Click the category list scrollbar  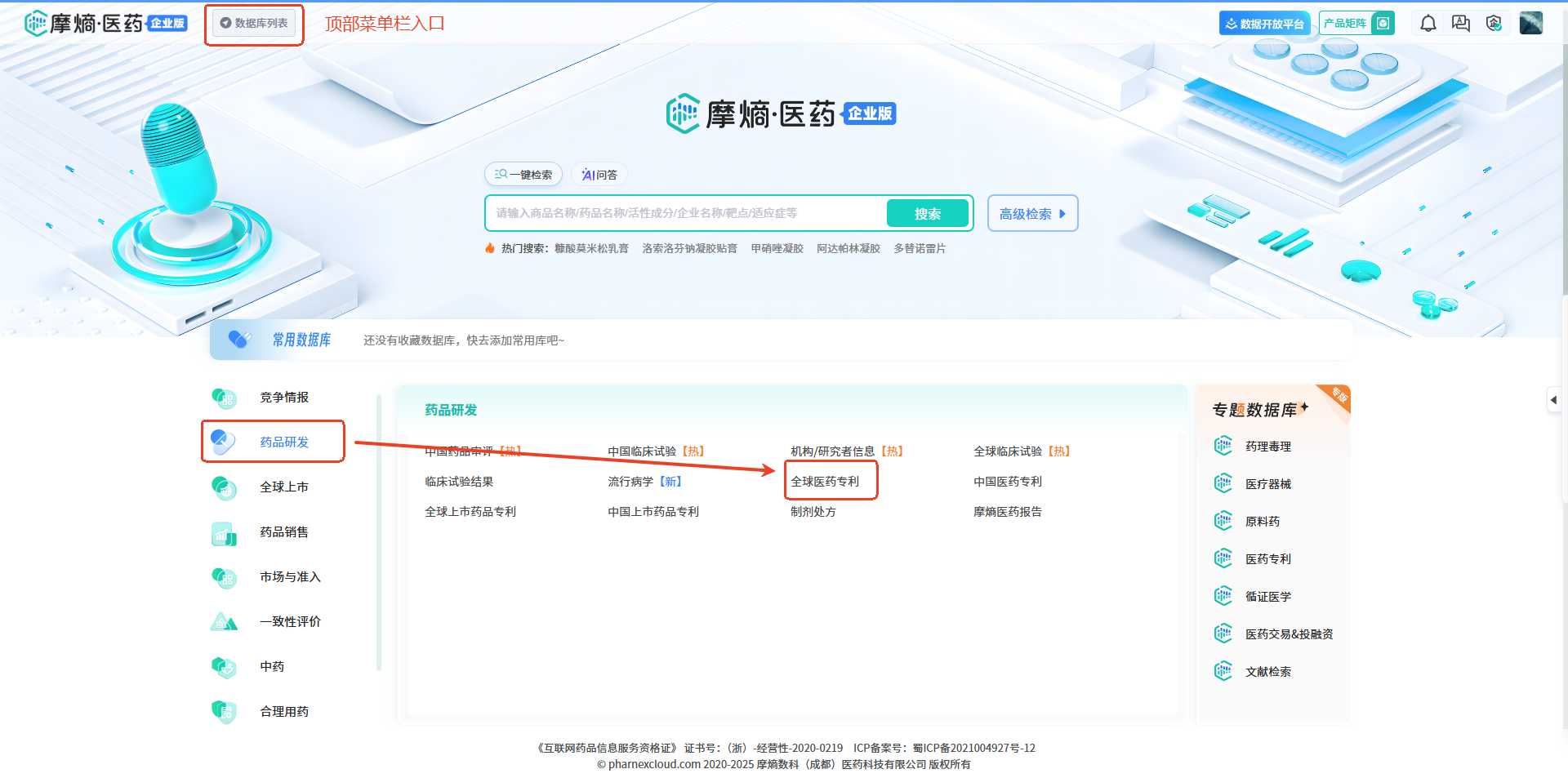coord(378,531)
